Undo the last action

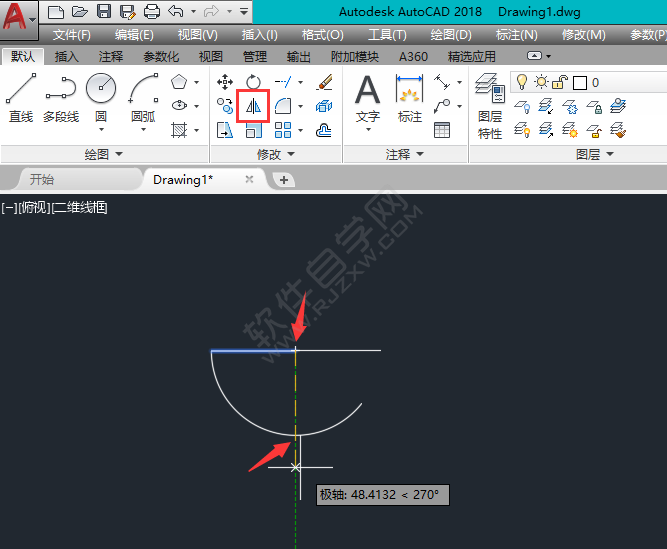pos(176,11)
